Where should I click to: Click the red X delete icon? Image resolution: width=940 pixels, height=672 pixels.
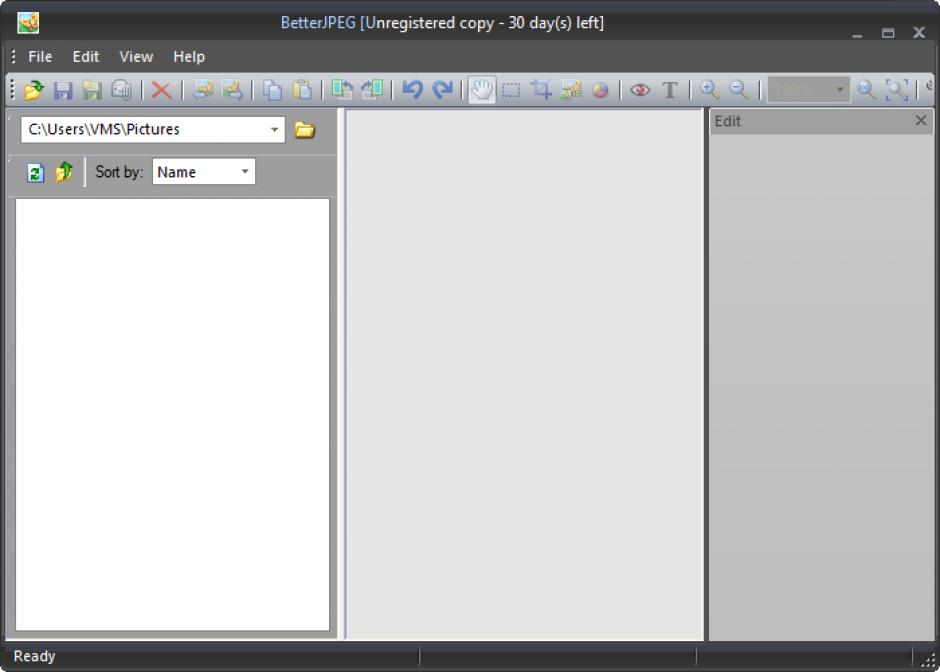pyautogui.click(x=161, y=90)
